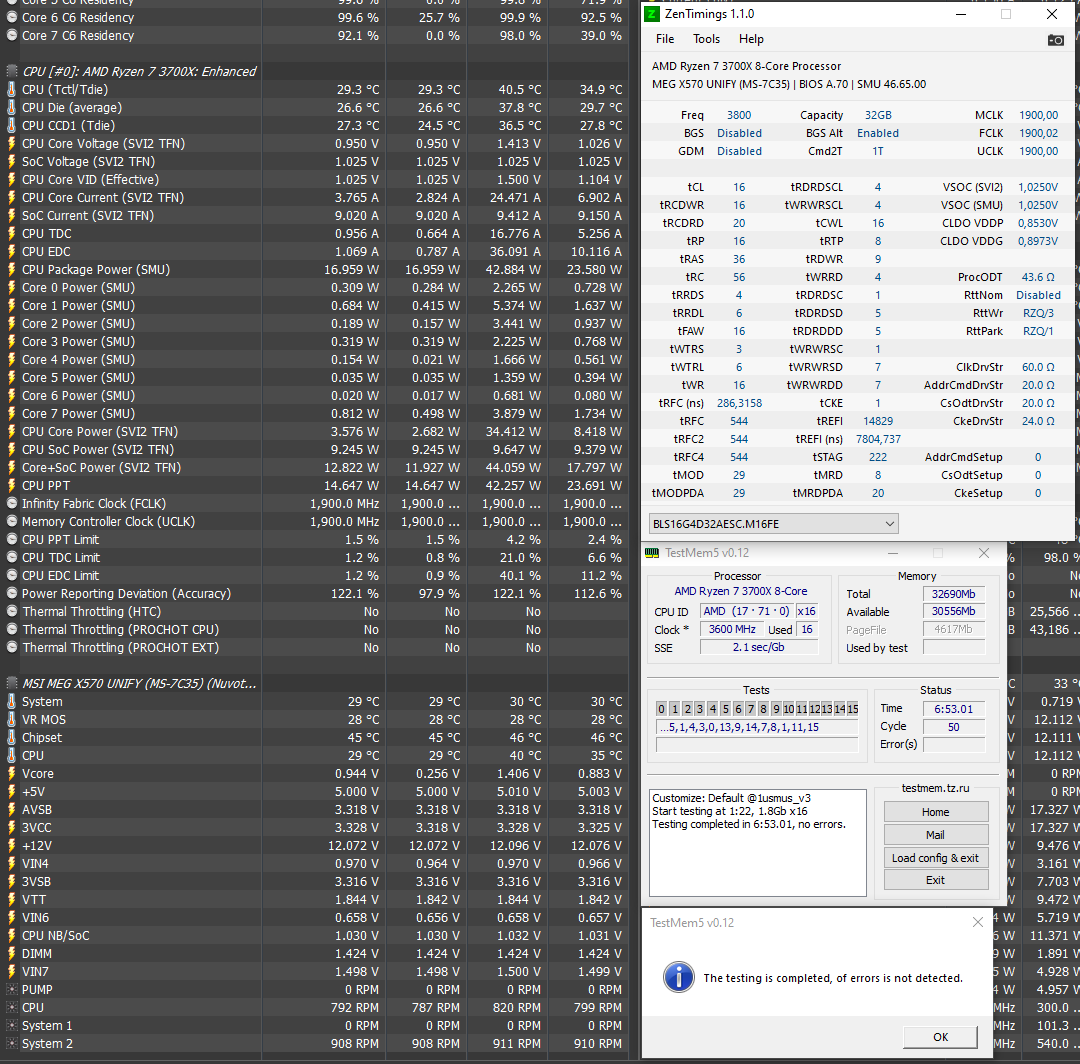Expand the BLS16G4D32AESC.M16FE module dropdown
Screen dimensions: 1080x1064
(773, 523)
